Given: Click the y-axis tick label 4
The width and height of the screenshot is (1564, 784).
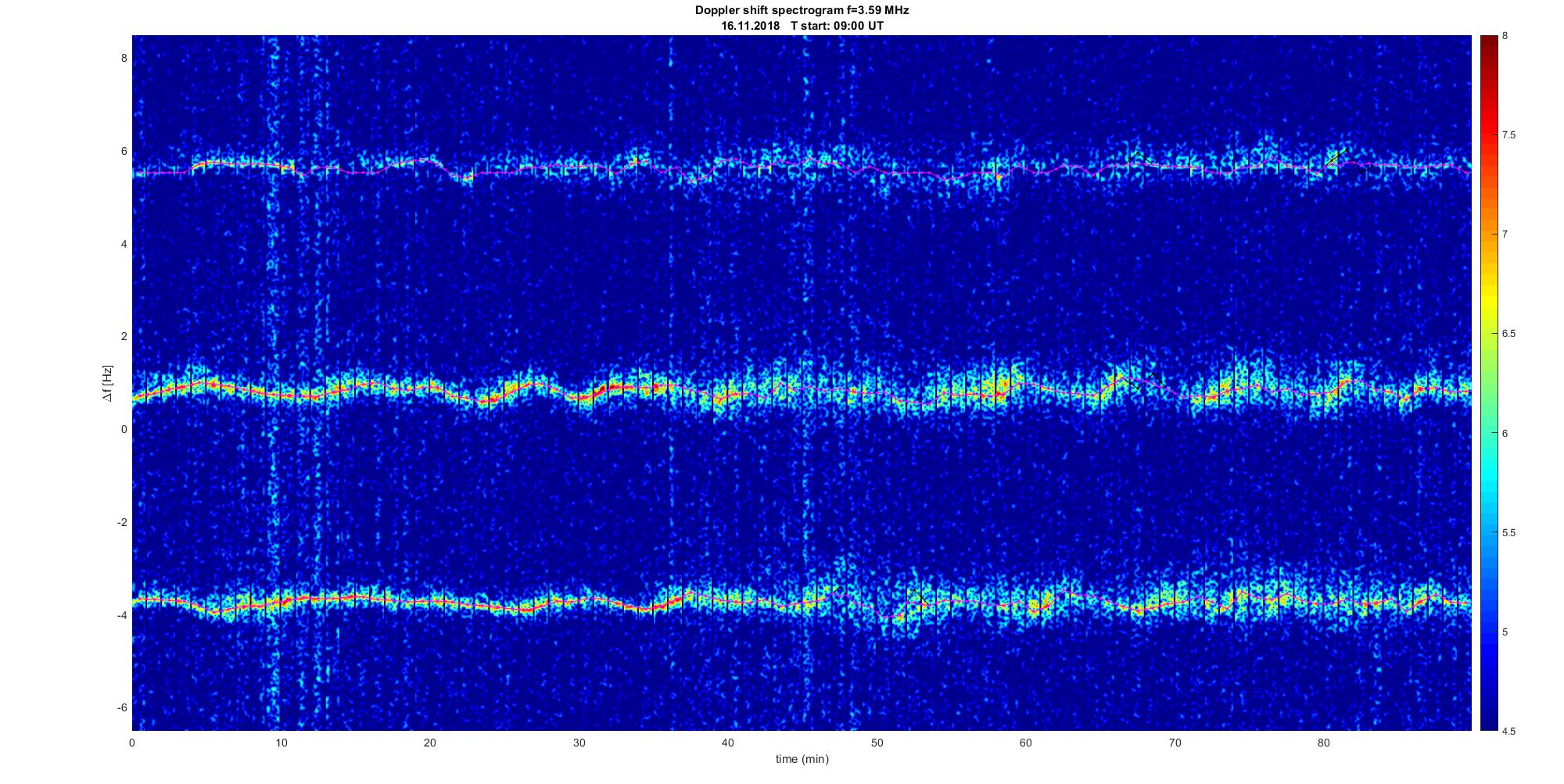Looking at the screenshot, I should [124, 244].
